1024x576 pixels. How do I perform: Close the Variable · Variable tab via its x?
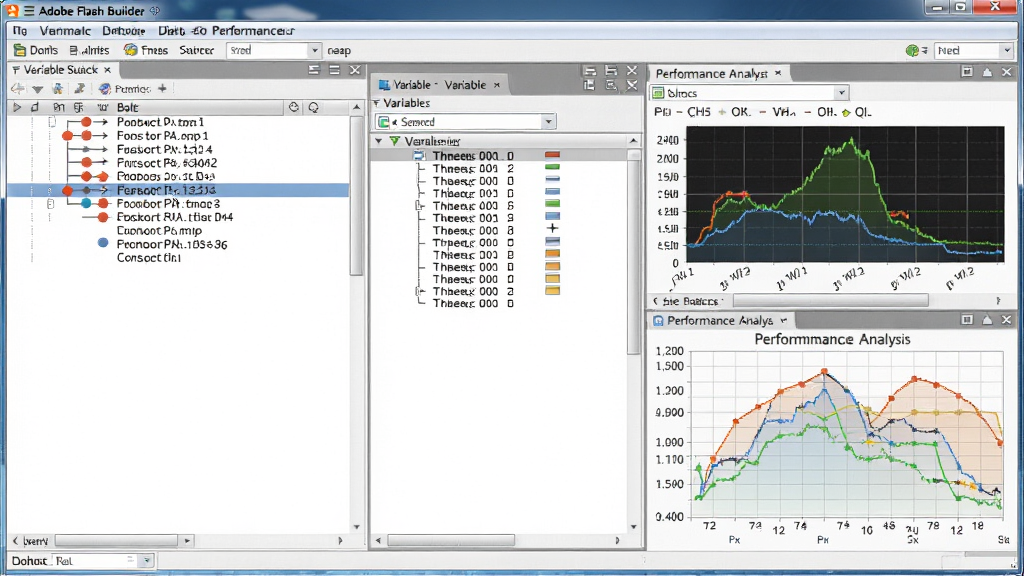click(497, 85)
